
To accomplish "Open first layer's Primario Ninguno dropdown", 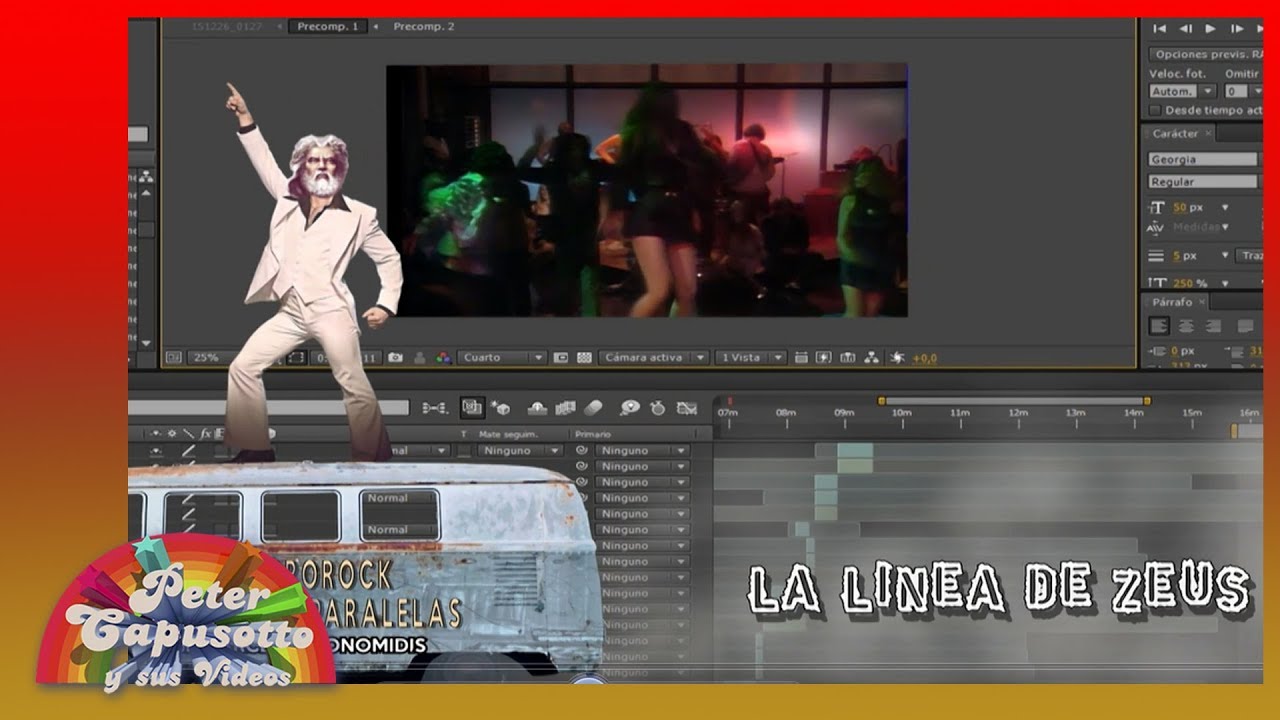I will click(641, 451).
